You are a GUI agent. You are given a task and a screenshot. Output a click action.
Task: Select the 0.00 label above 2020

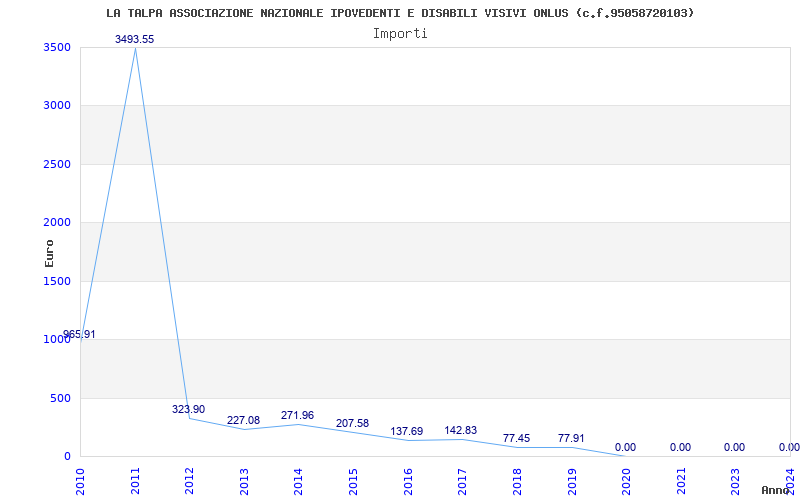626,447
